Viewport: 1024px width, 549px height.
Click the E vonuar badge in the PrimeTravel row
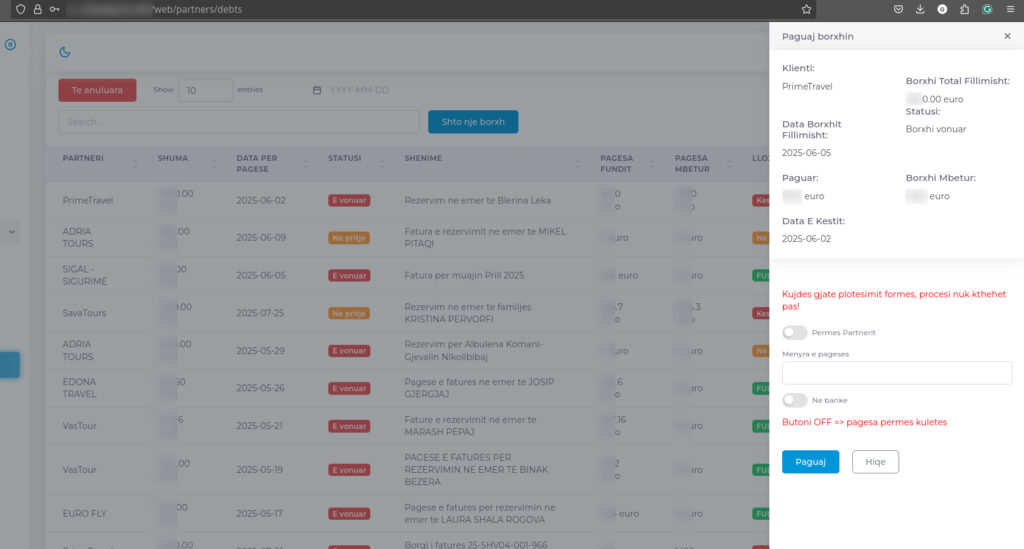coord(349,200)
